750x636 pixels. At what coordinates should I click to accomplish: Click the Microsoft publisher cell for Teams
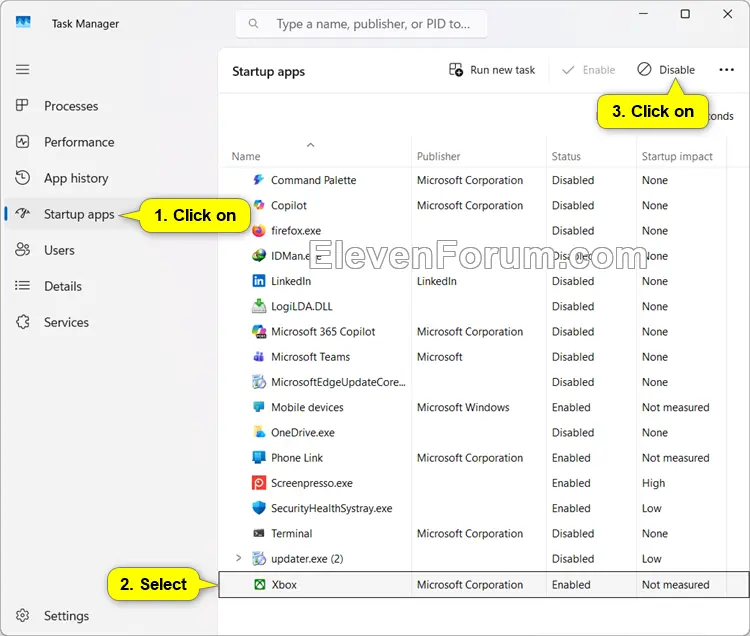(x=439, y=357)
